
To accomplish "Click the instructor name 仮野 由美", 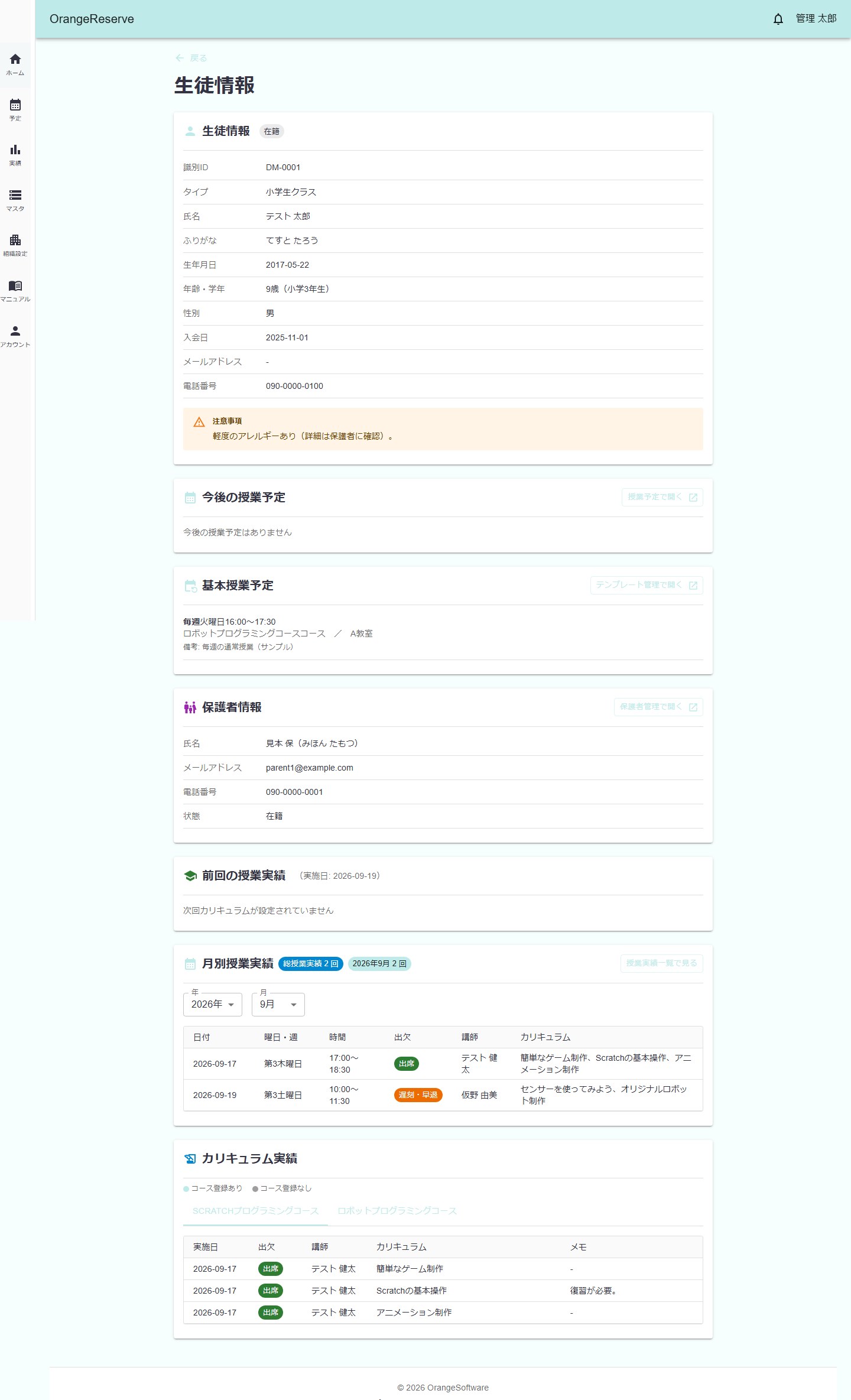I will [x=479, y=1095].
